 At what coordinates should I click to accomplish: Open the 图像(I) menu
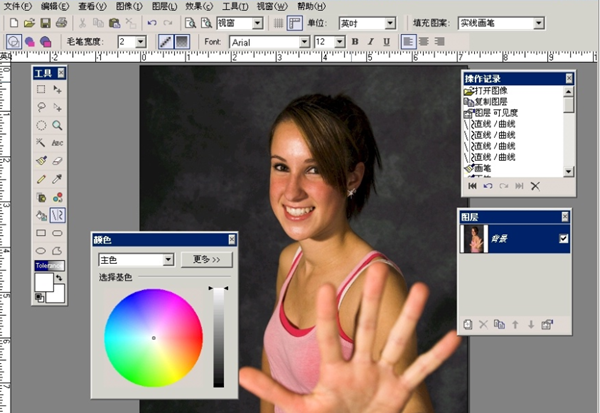129,6
